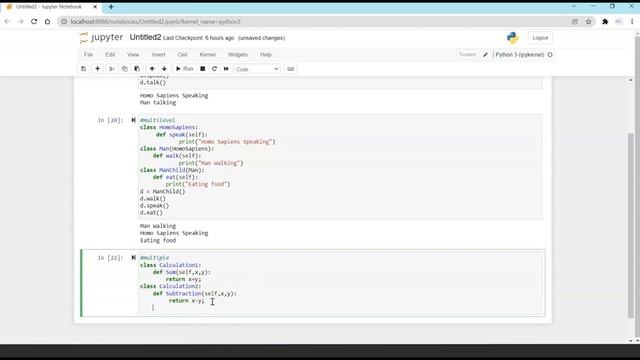Open the cell type Code dropdown
This screenshot has width=640, height=360.
click(257, 69)
